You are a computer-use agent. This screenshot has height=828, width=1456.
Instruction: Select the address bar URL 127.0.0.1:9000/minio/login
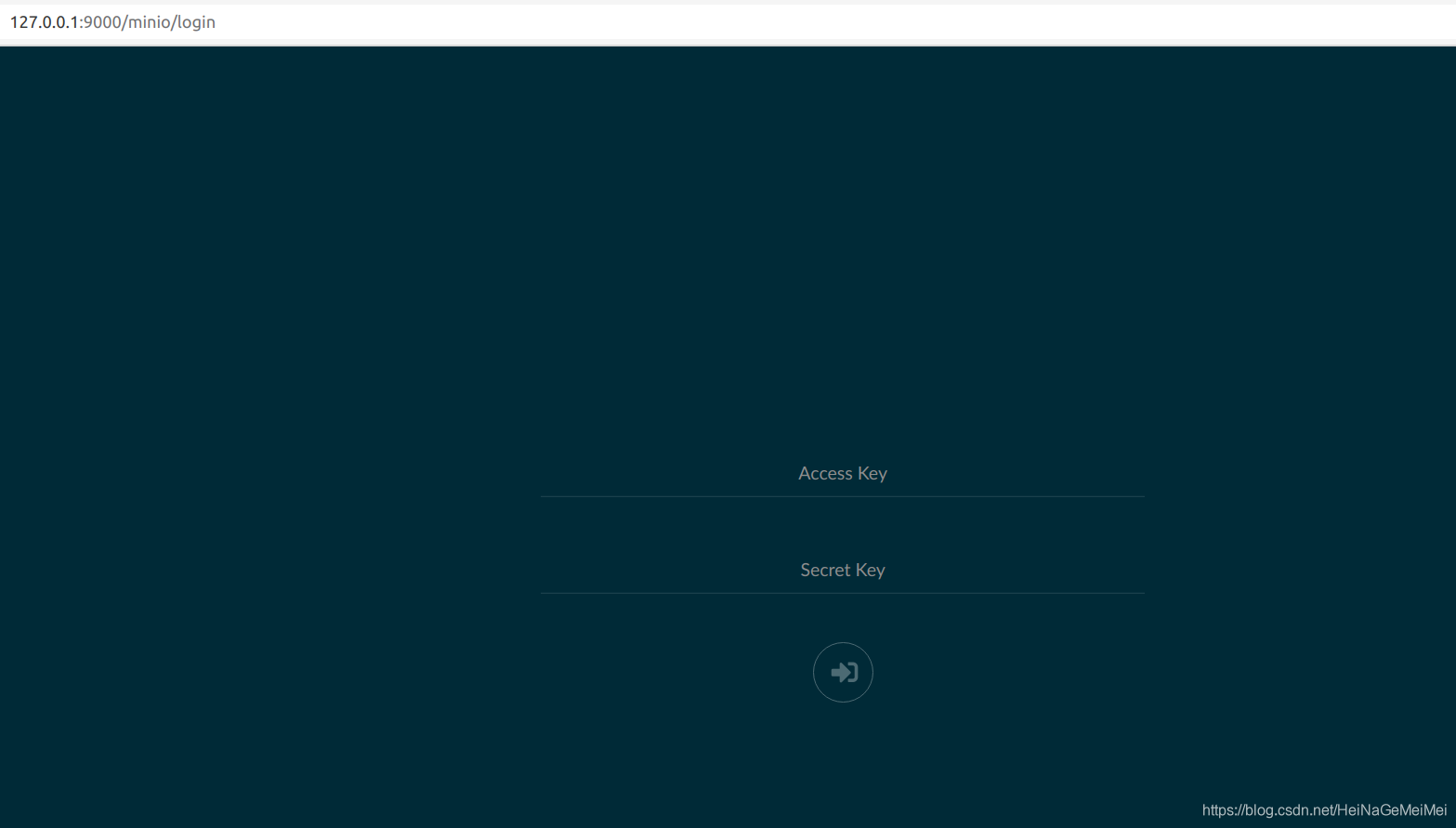[x=112, y=22]
